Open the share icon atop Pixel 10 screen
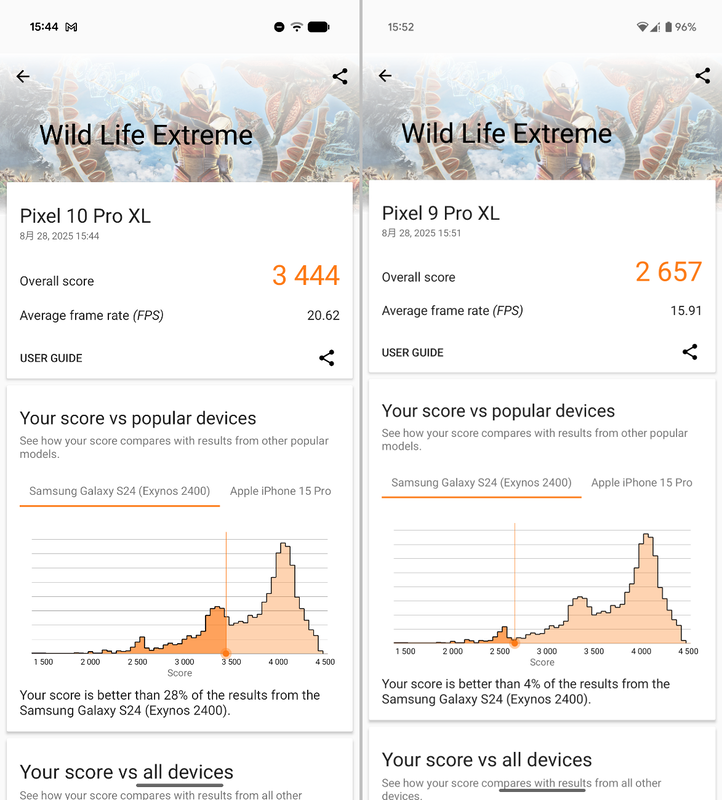Image resolution: width=722 pixels, height=800 pixels. click(339, 76)
